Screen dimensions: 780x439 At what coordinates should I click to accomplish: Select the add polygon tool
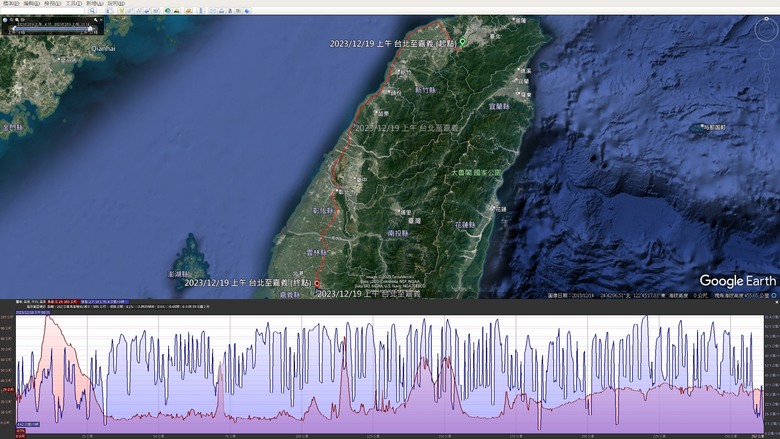pos(130,10)
